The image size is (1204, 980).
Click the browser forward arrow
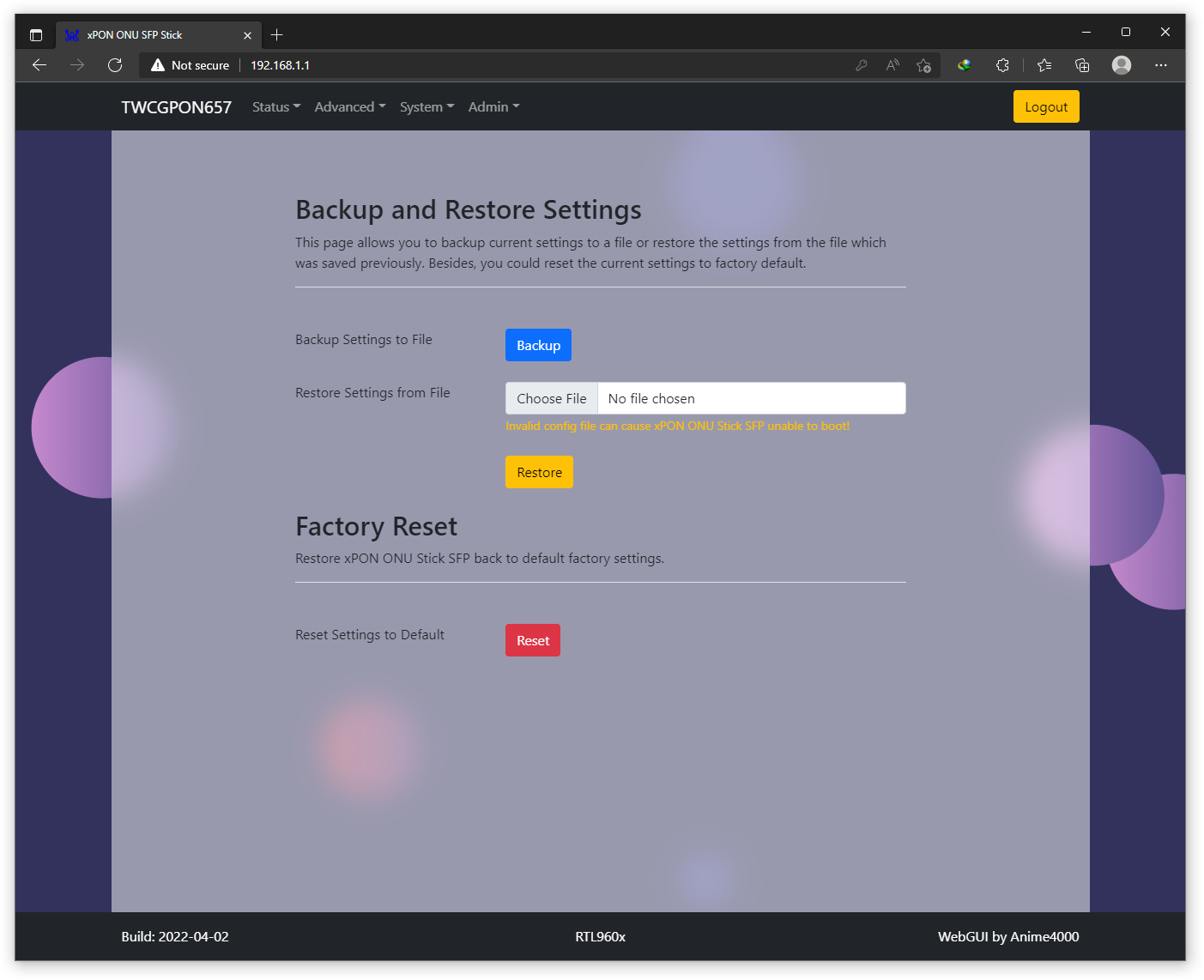coord(77,65)
